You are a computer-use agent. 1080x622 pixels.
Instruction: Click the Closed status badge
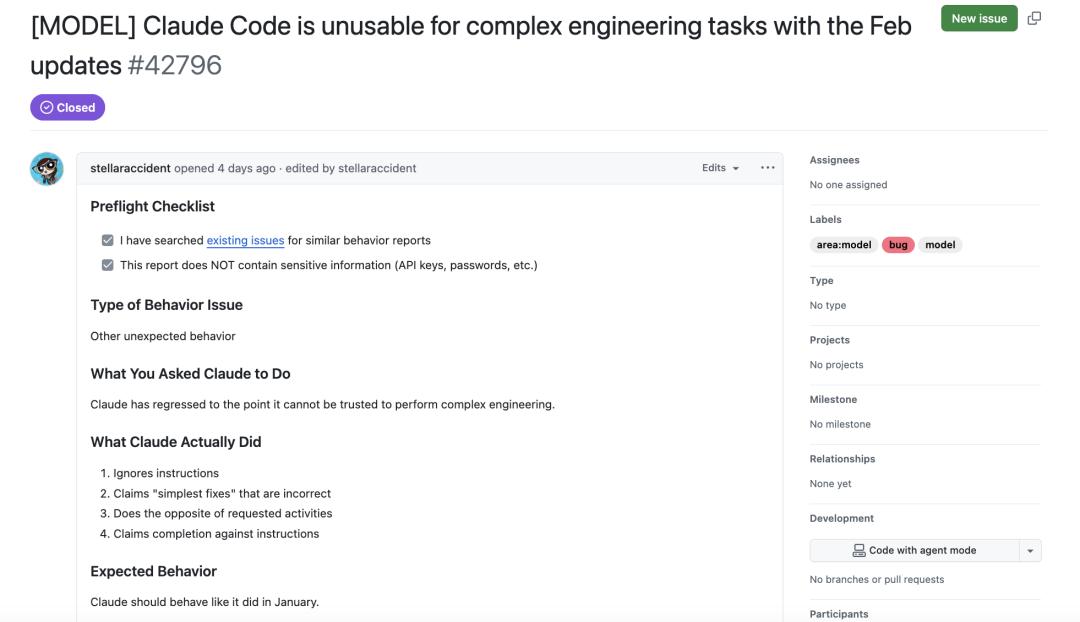(x=67, y=107)
